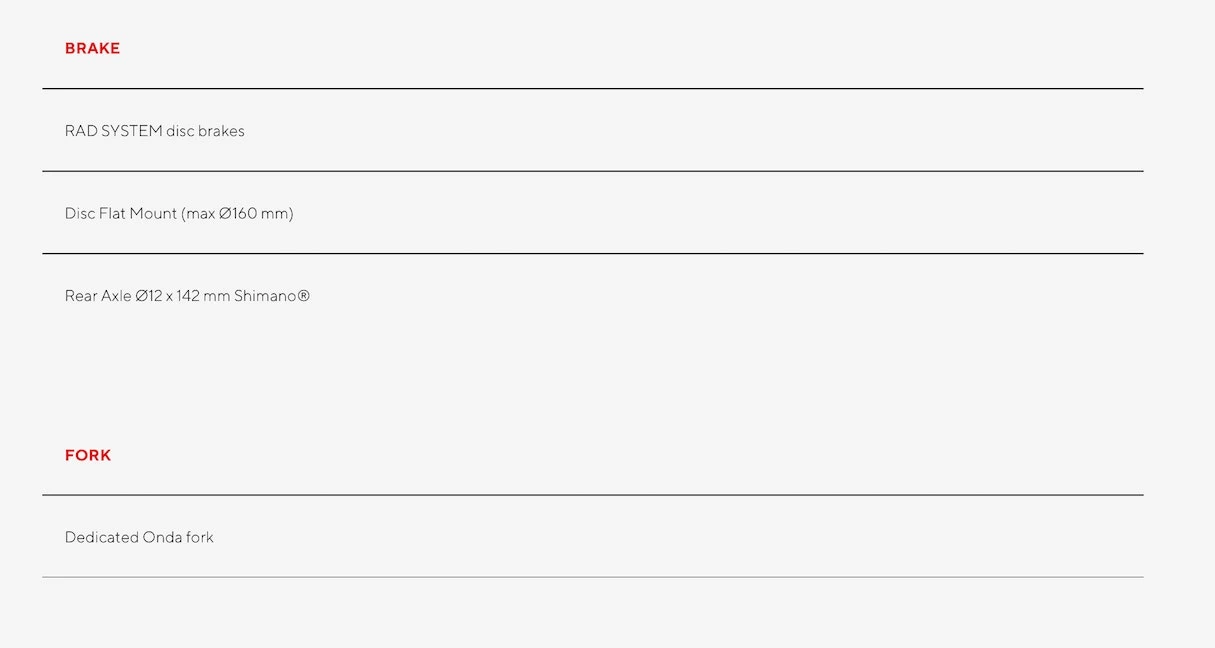Click the red BRAKE section heading
The height and width of the screenshot is (648, 1215).
coord(92,48)
